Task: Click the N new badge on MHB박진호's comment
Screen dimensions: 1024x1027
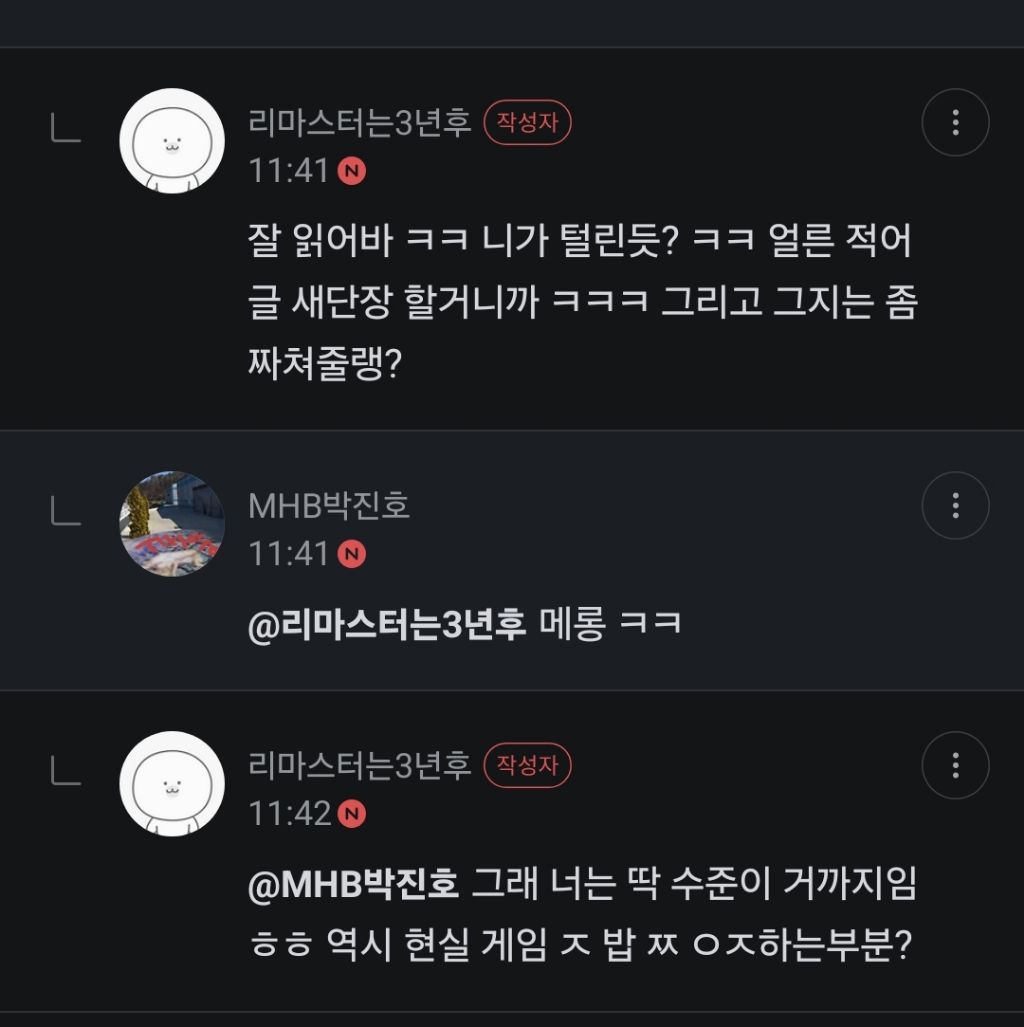Action: (351, 553)
